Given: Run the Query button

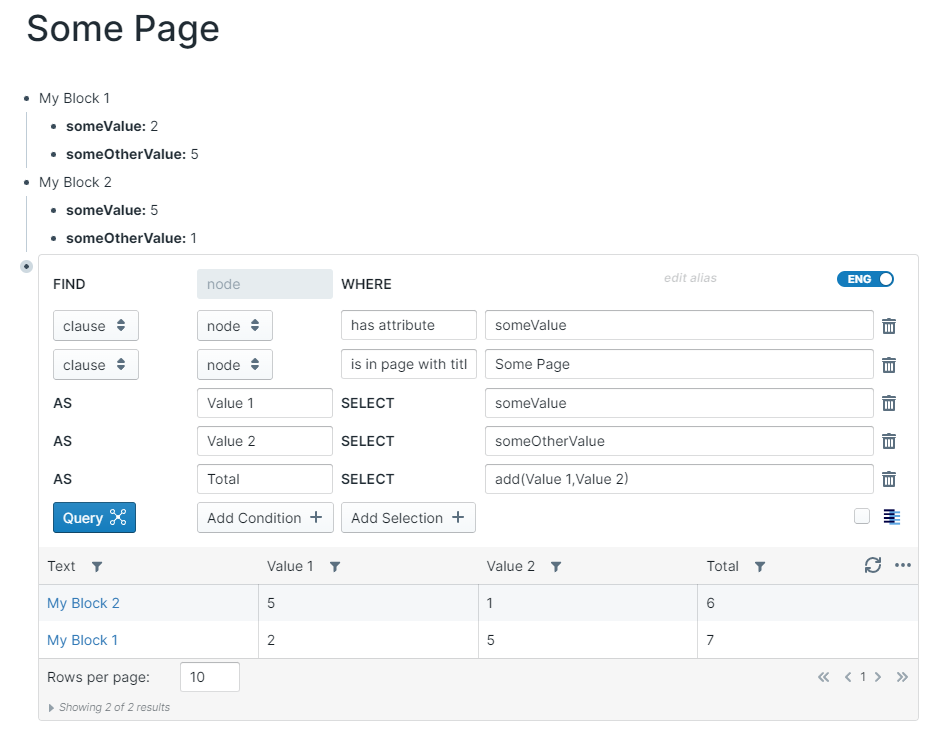Looking at the screenshot, I should (x=94, y=518).
